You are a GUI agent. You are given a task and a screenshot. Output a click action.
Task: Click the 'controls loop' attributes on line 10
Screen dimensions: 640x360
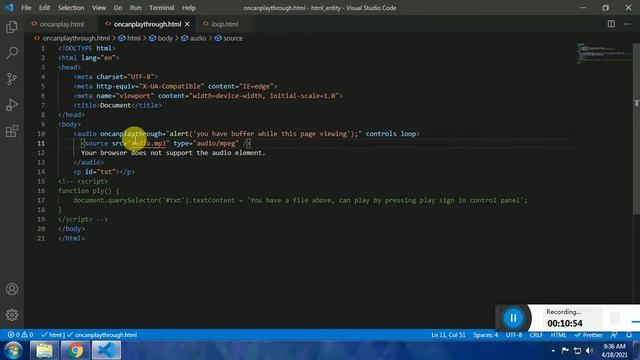click(x=391, y=133)
